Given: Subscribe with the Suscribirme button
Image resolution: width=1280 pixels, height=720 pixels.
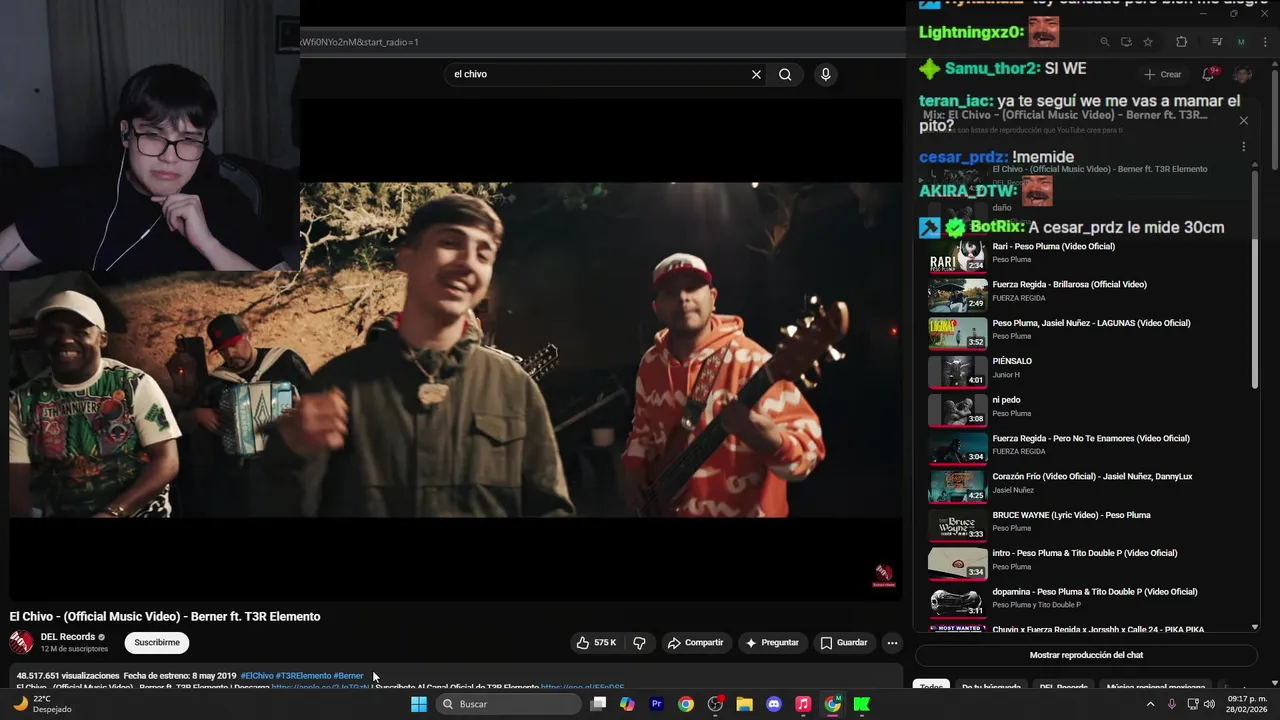Looking at the screenshot, I should pos(157,643).
